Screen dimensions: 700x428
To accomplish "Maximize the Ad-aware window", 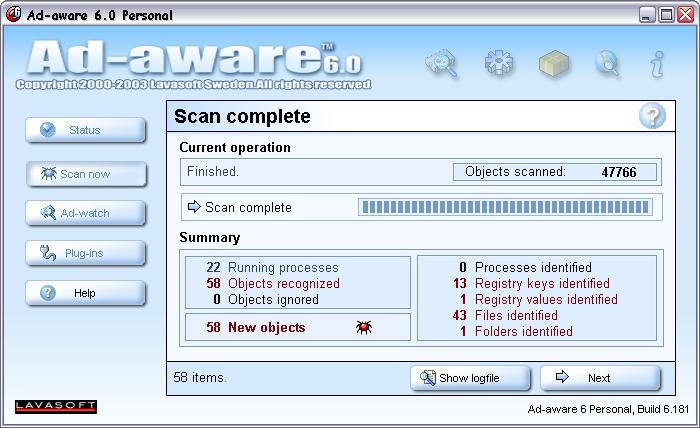I will tap(666, 15).
